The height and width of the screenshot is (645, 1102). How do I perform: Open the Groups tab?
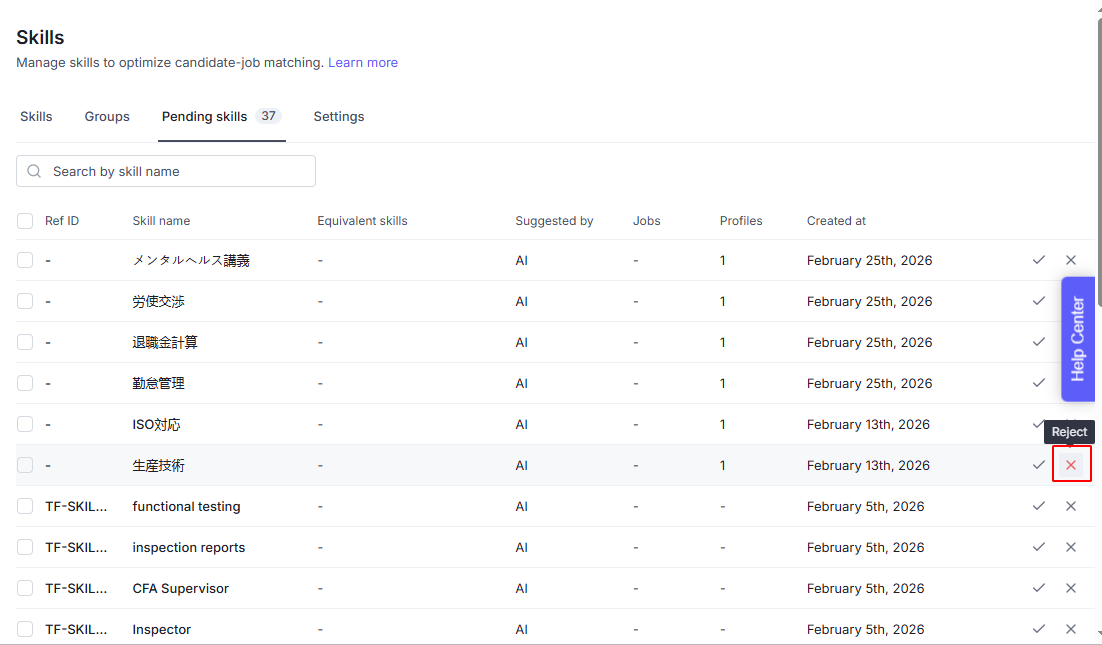coord(107,117)
